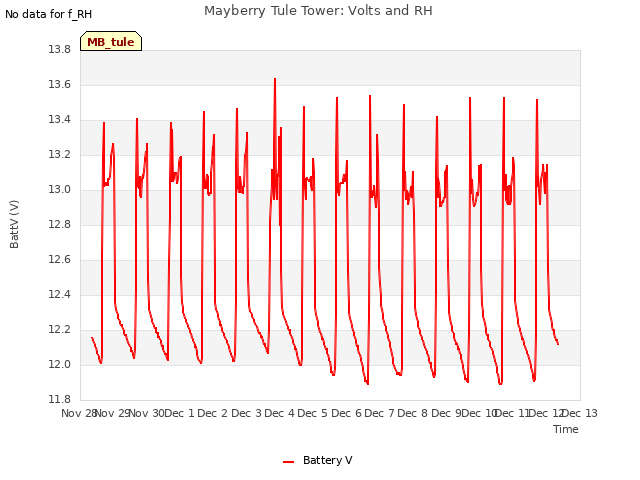Click the 'Time' x-axis label
The height and width of the screenshot is (480, 640).
tap(566, 429)
